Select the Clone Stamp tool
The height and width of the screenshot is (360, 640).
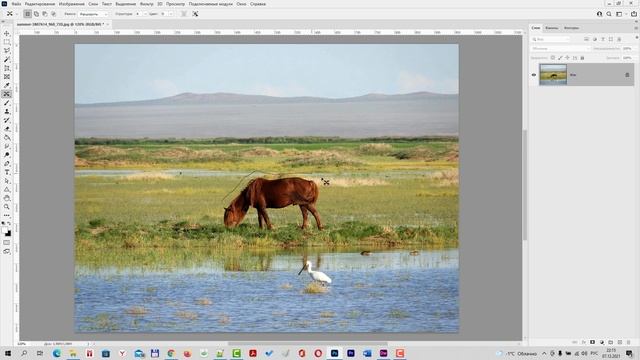click(x=7, y=111)
